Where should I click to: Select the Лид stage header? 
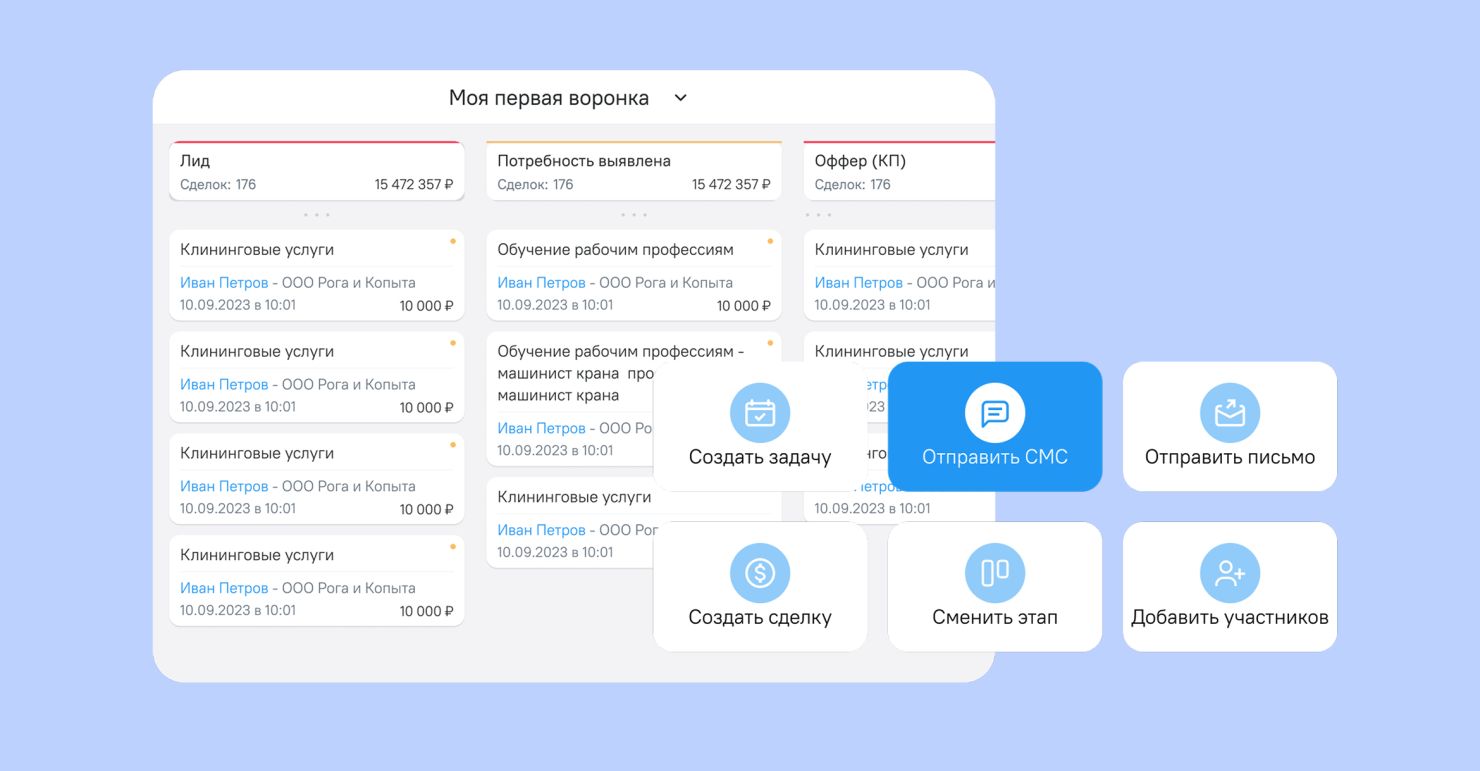point(316,172)
